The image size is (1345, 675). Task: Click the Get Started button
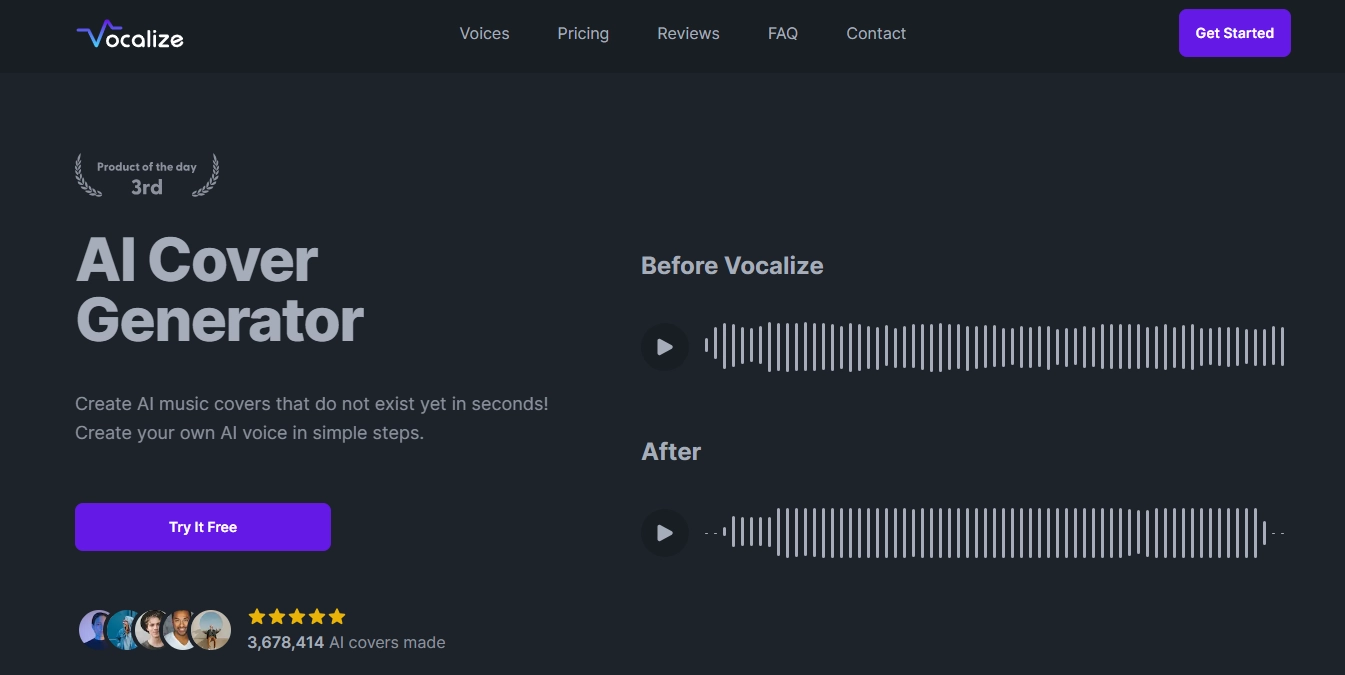point(1234,32)
